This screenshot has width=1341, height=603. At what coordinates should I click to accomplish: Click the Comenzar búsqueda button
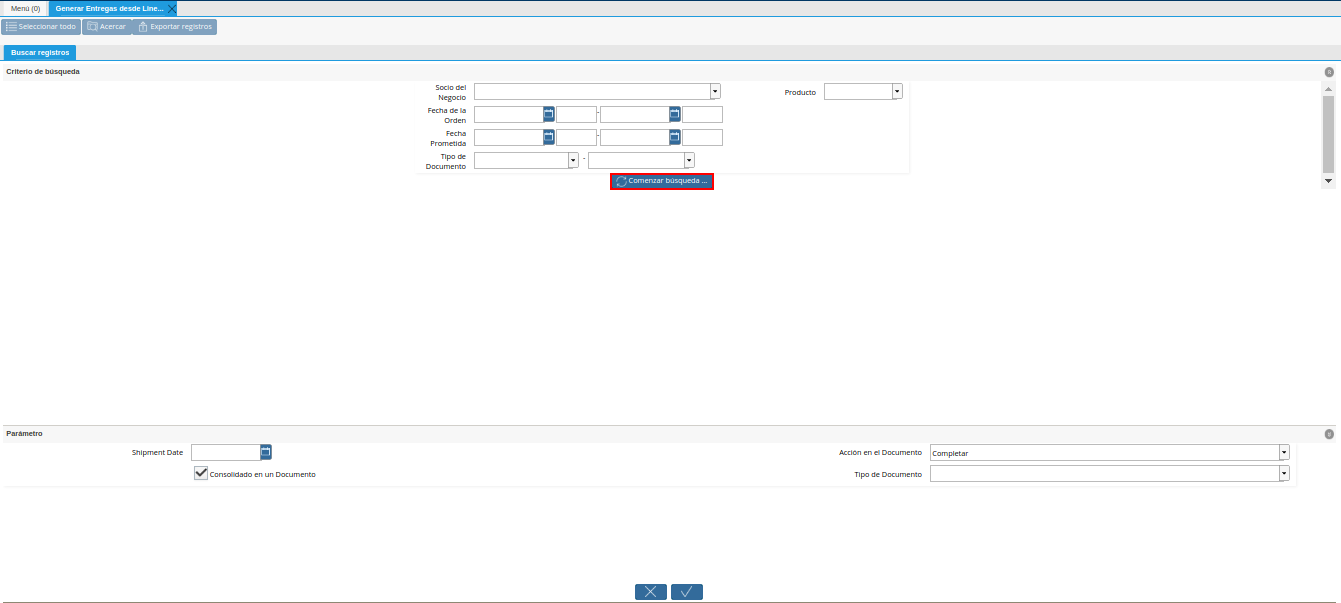point(662,182)
